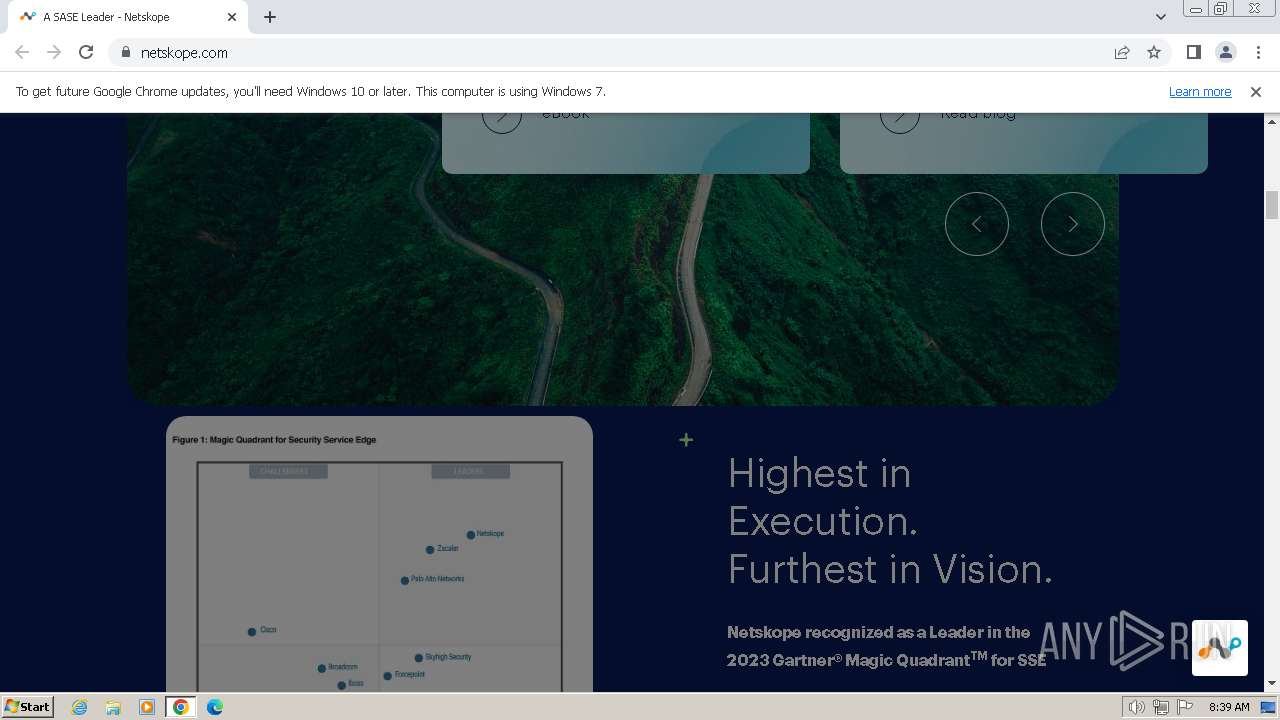Show next carousel slide
The image size is (1280, 720).
1073,224
